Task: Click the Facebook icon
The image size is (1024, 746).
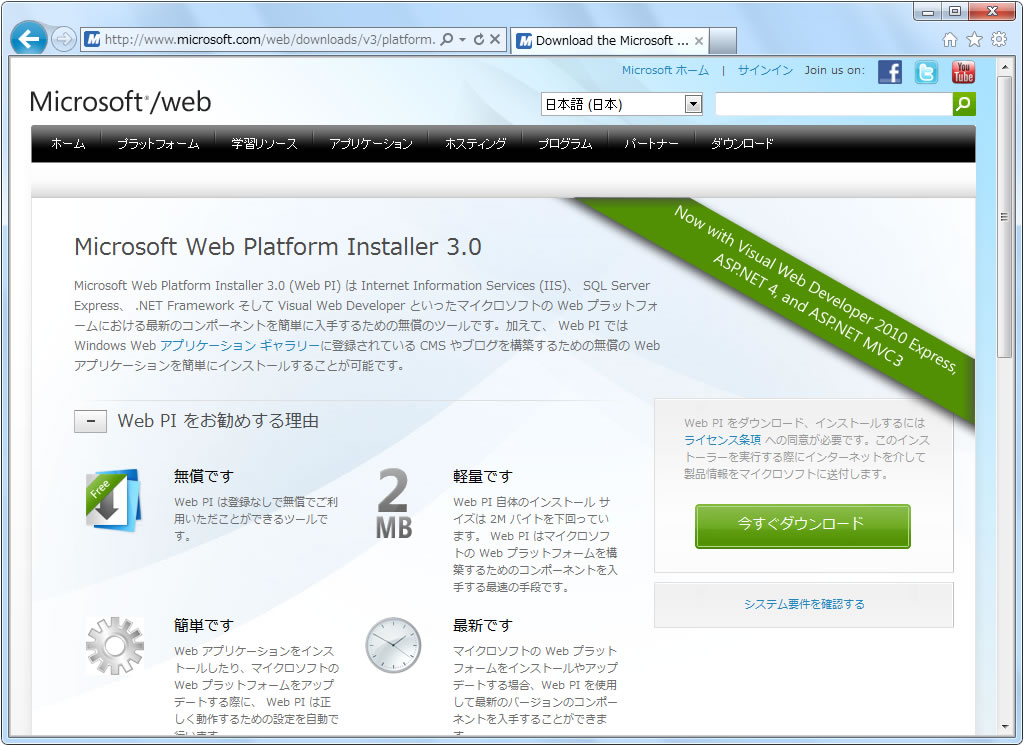Action: (890, 72)
